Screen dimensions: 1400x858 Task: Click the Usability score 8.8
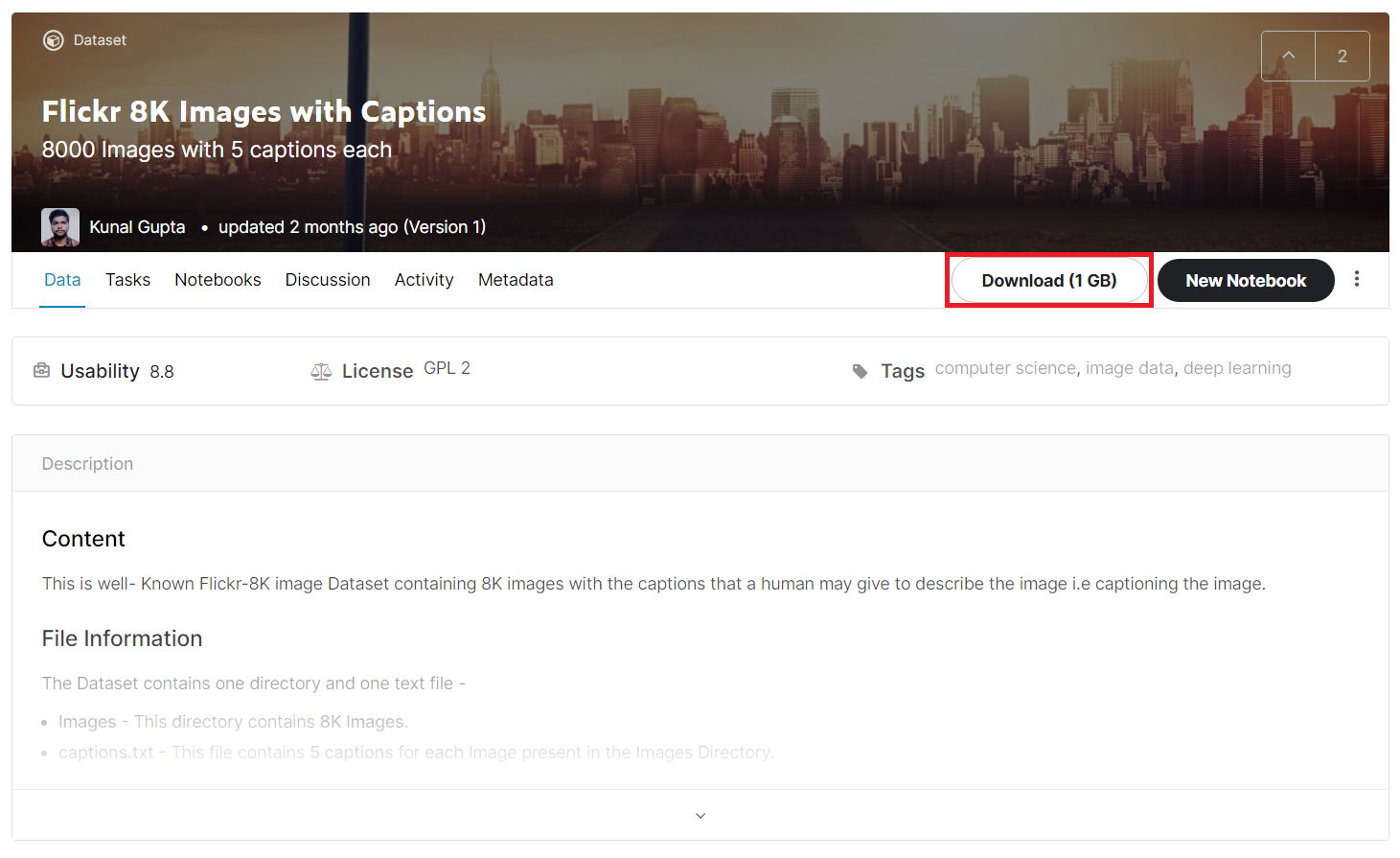pos(162,372)
